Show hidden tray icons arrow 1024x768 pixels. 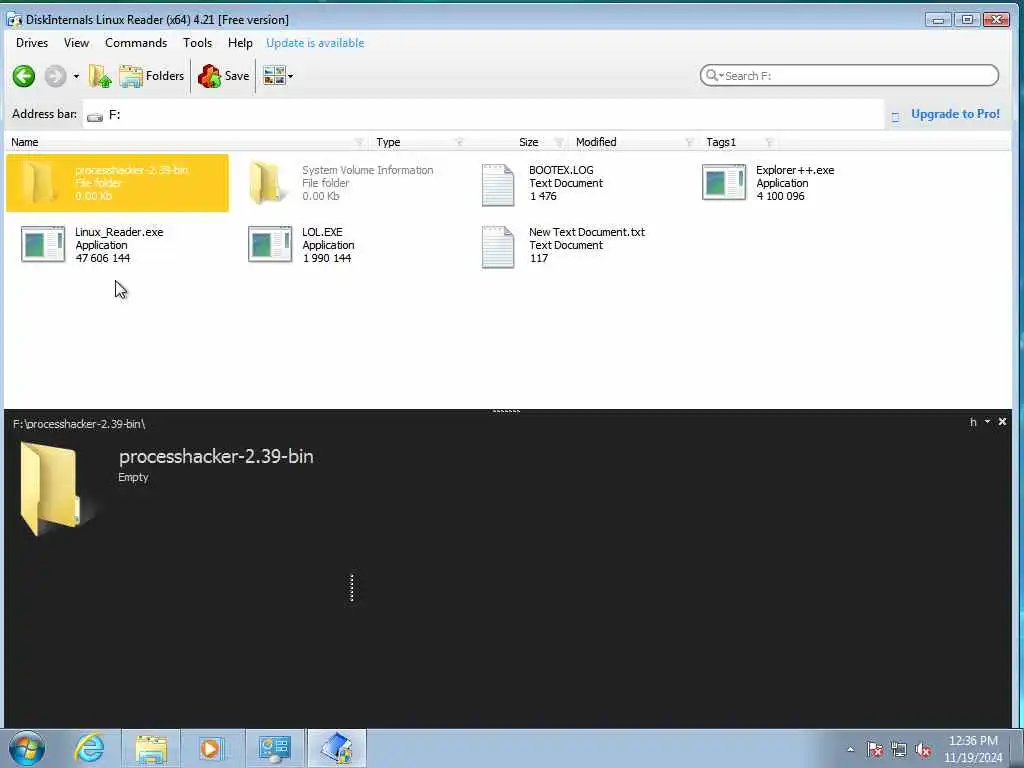(850, 750)
